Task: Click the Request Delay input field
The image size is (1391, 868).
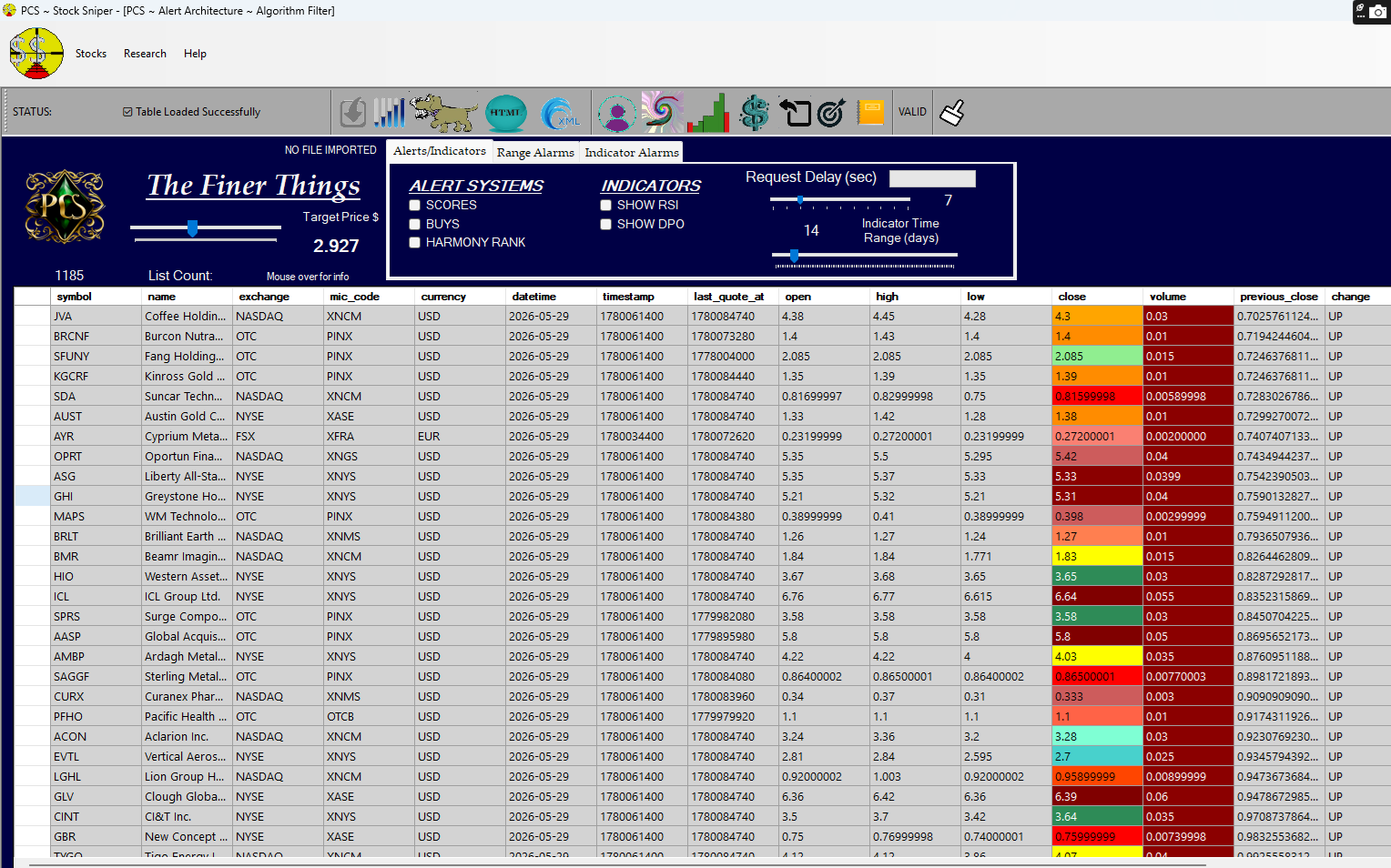Action: (932, 178)
